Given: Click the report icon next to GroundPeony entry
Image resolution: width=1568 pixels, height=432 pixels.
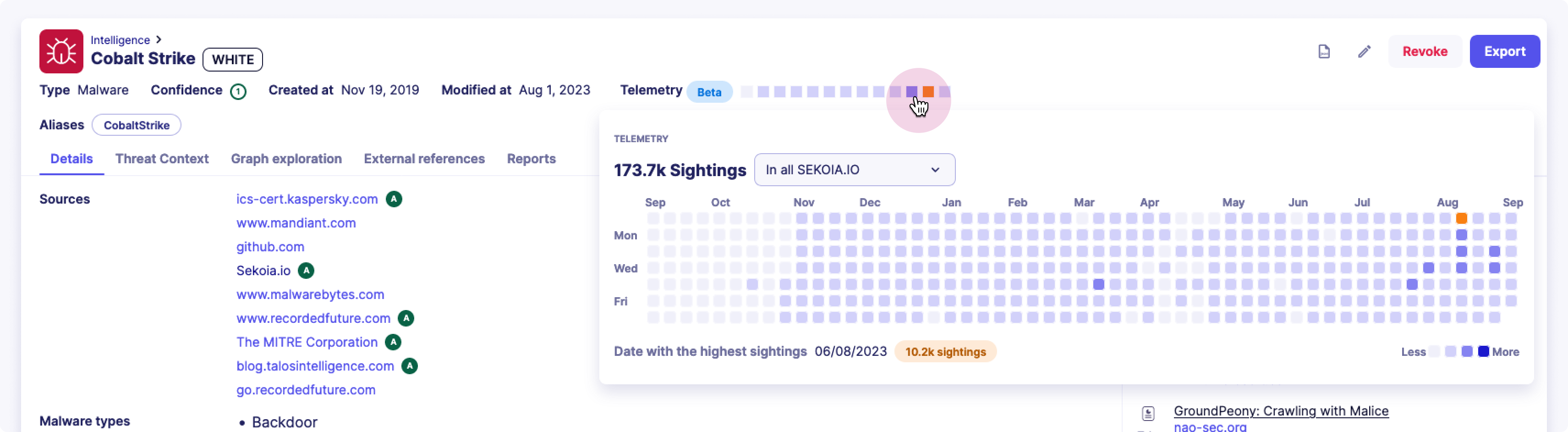Looking at the screenshot, I should [1148, 413].
